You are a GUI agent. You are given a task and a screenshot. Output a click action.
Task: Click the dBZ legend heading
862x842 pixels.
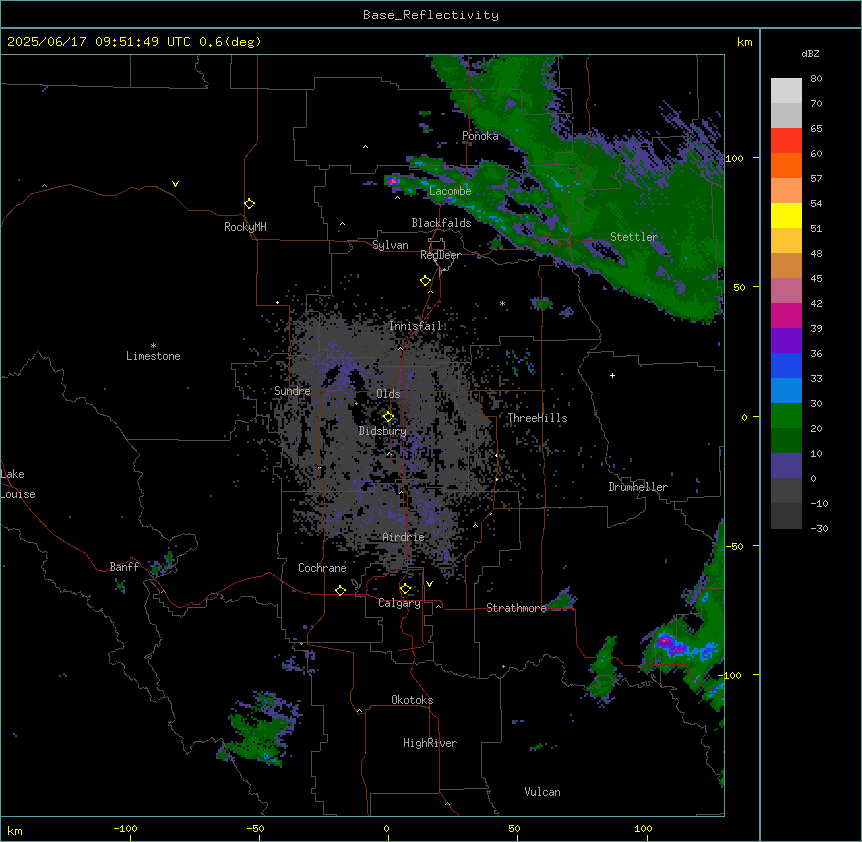point(810,54)
